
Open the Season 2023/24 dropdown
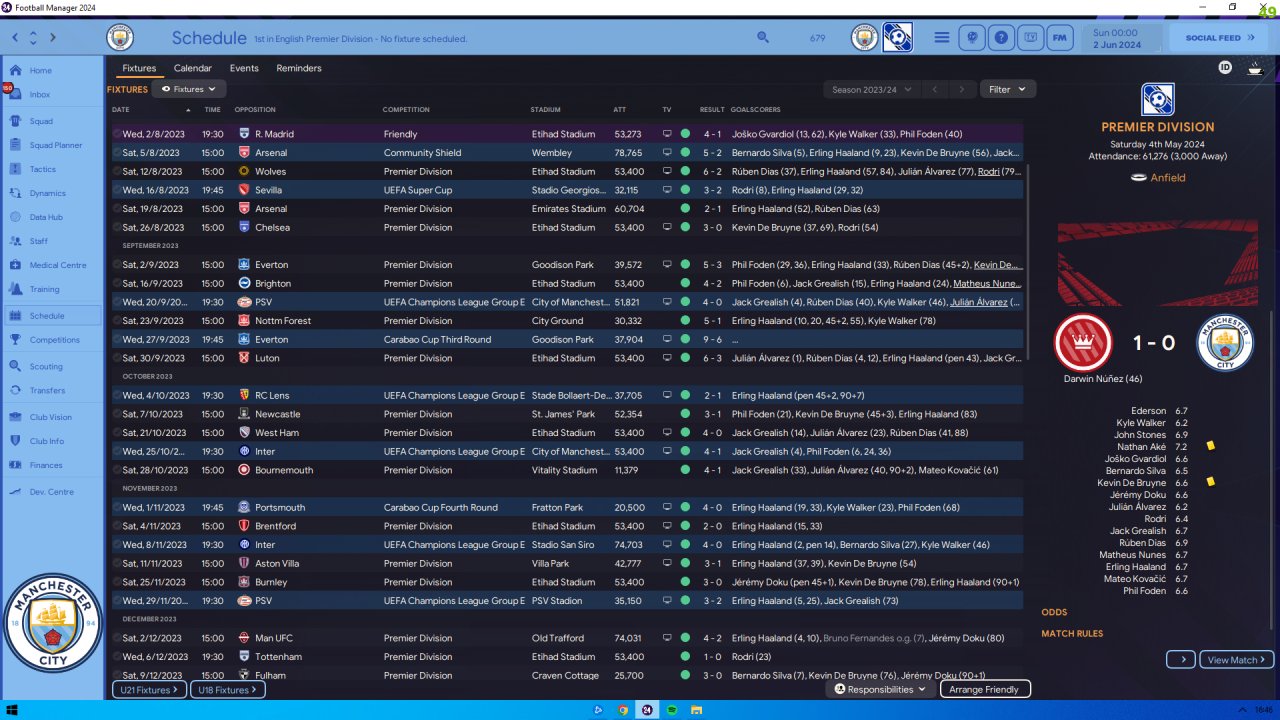click(872, 89)
